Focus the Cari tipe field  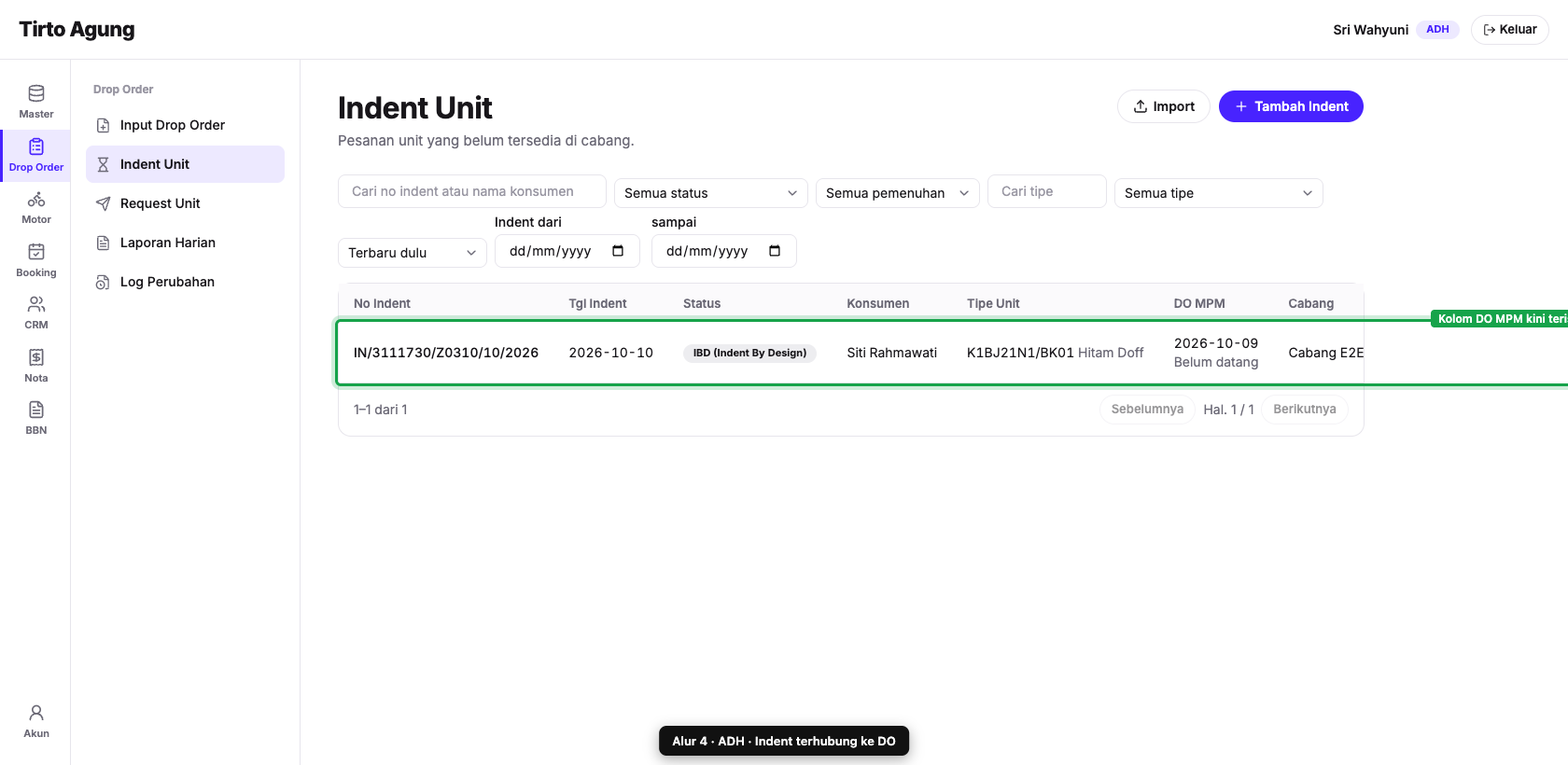point(1047,191)
